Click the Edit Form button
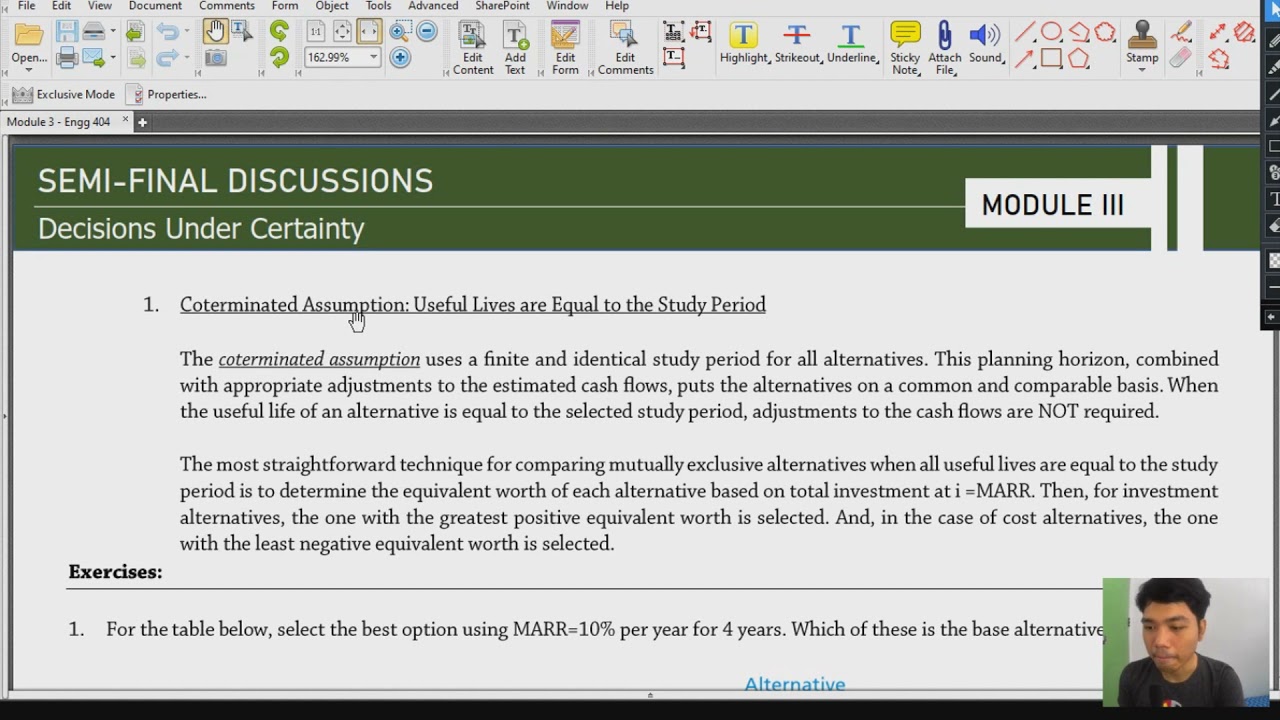The image size is (1280, 720). point(565,49)
